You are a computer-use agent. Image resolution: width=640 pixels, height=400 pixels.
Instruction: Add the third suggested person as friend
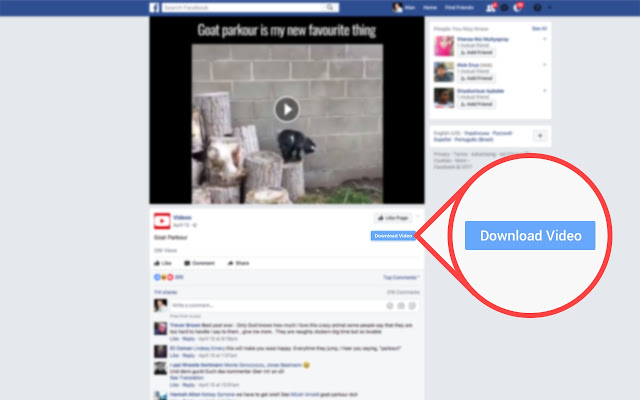coord(476,104)
